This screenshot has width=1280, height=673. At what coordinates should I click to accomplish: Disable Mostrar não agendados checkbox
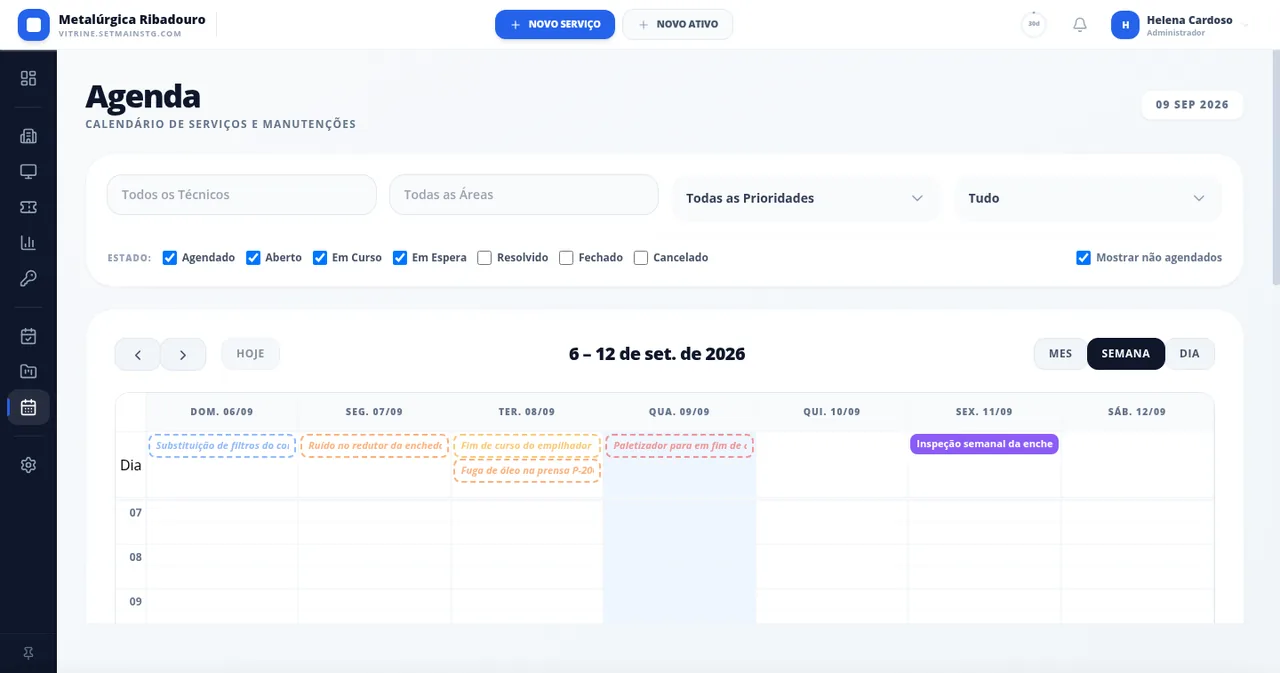pyautogui.click(x=1083, y=258)
